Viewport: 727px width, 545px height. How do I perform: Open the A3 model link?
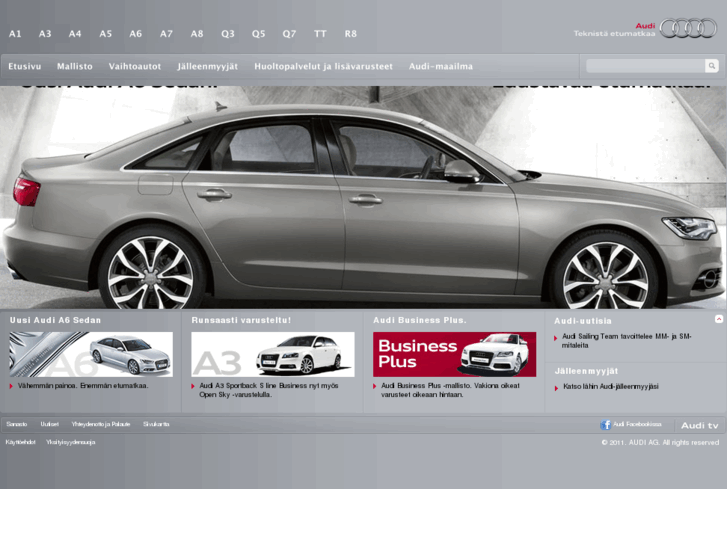point(45,34)
